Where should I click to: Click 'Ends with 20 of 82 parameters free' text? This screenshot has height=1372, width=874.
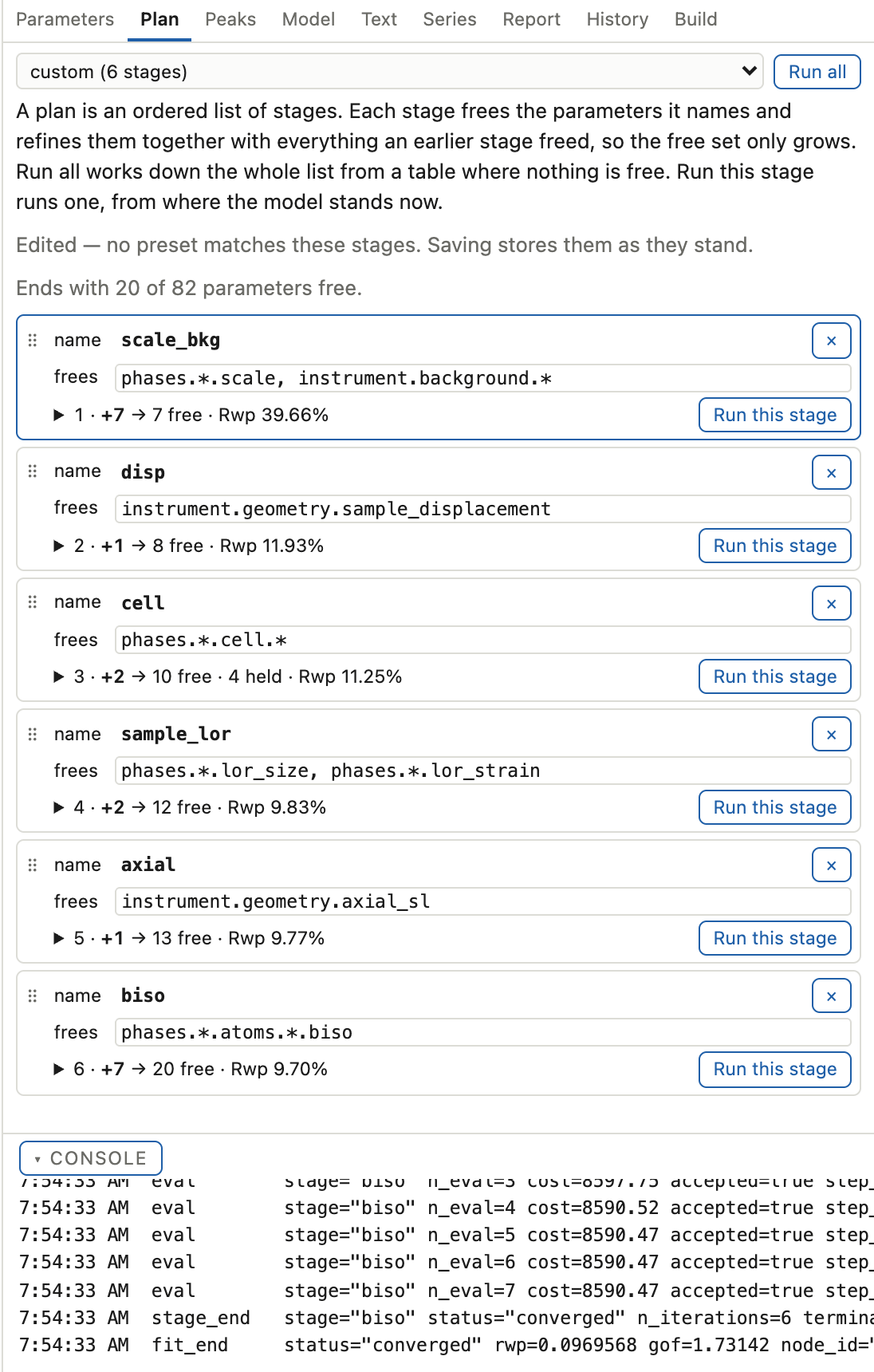pos(189,288)
